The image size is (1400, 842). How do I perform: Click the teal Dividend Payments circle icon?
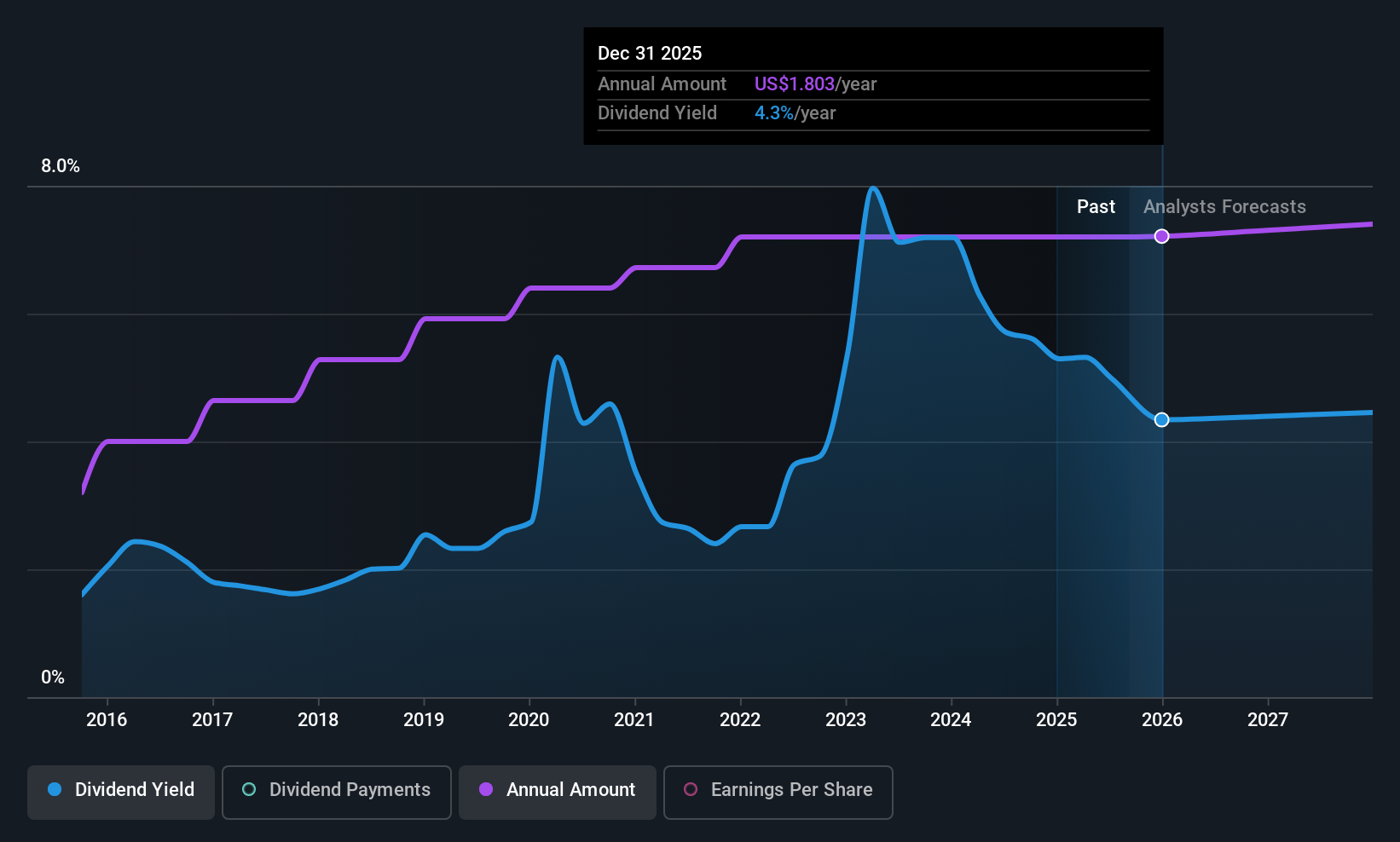pyautogui.click(x=248, y=790)
